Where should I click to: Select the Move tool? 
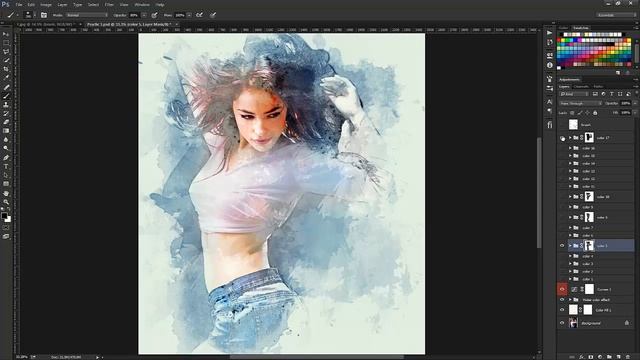[x=6, y=34]
